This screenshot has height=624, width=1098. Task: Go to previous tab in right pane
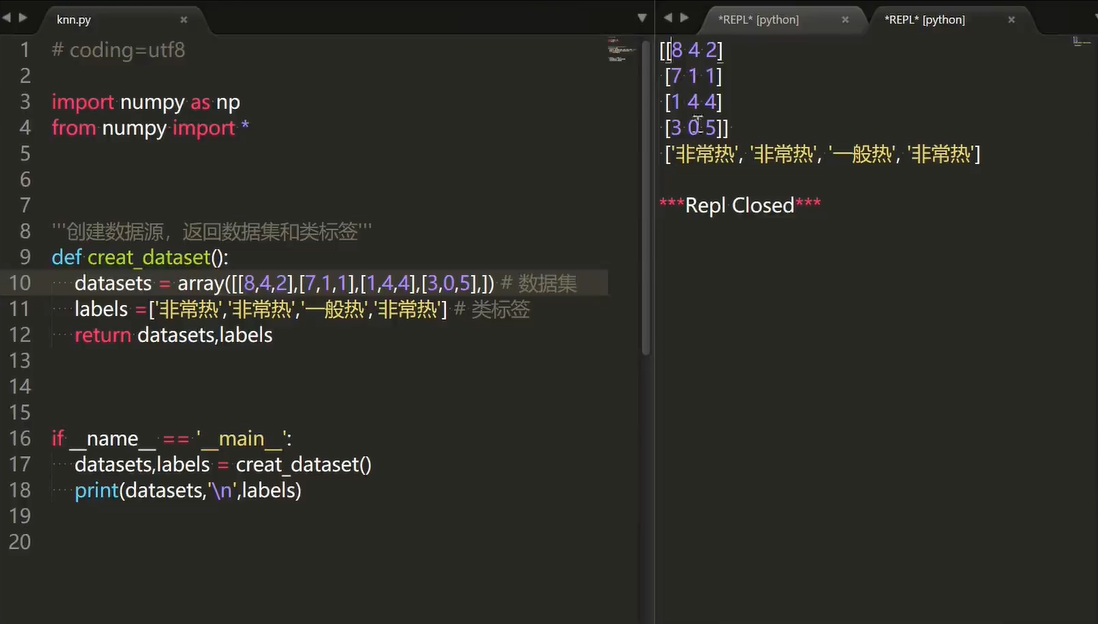point(667,18)
